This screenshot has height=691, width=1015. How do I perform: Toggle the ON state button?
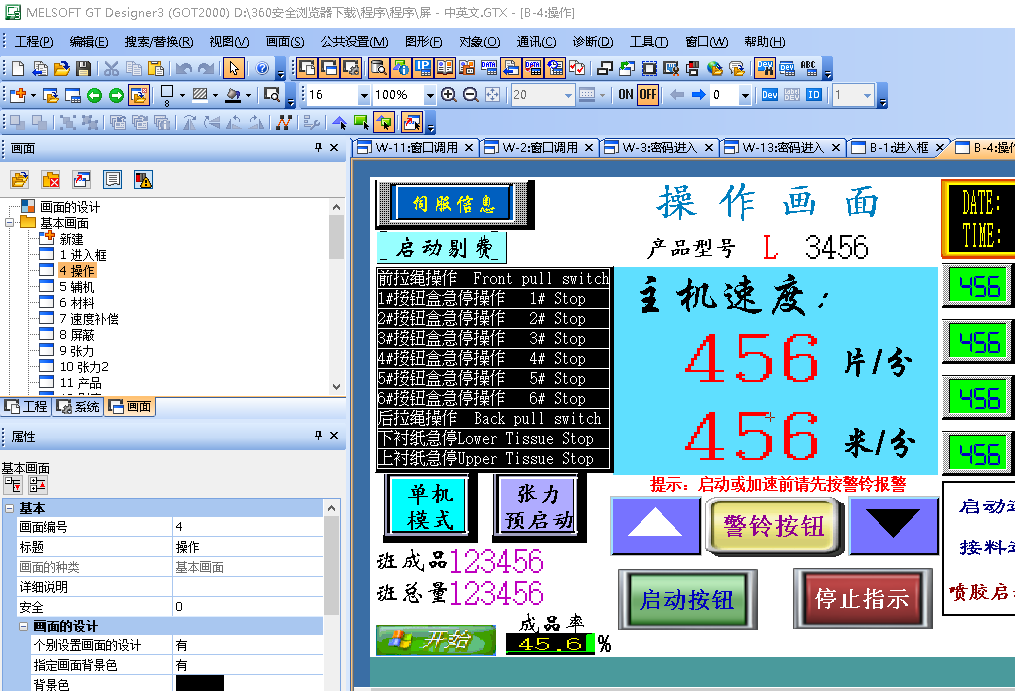click(x=625, y=95)
